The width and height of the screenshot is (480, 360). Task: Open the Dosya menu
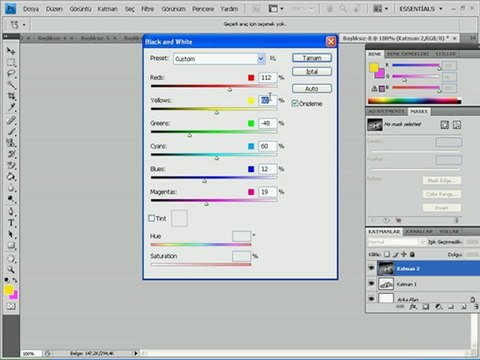coord(31,9)
